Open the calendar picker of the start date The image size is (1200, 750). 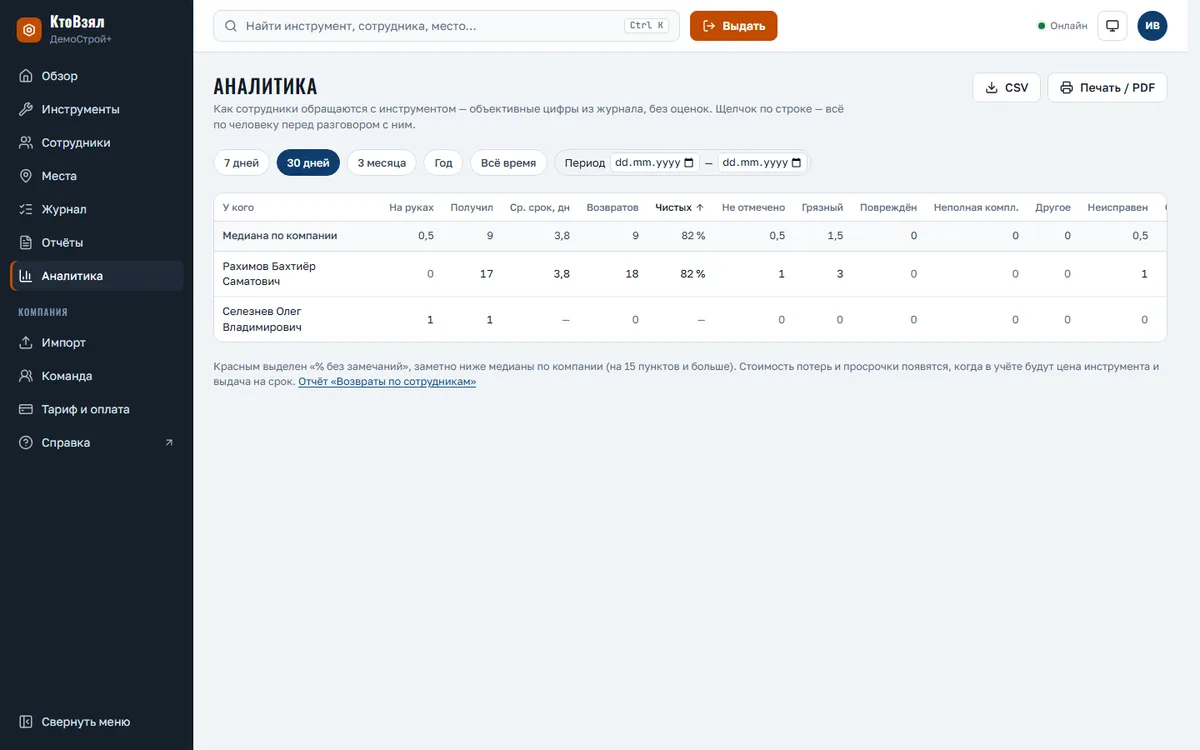pyautogui.click(x=688, y=163)
